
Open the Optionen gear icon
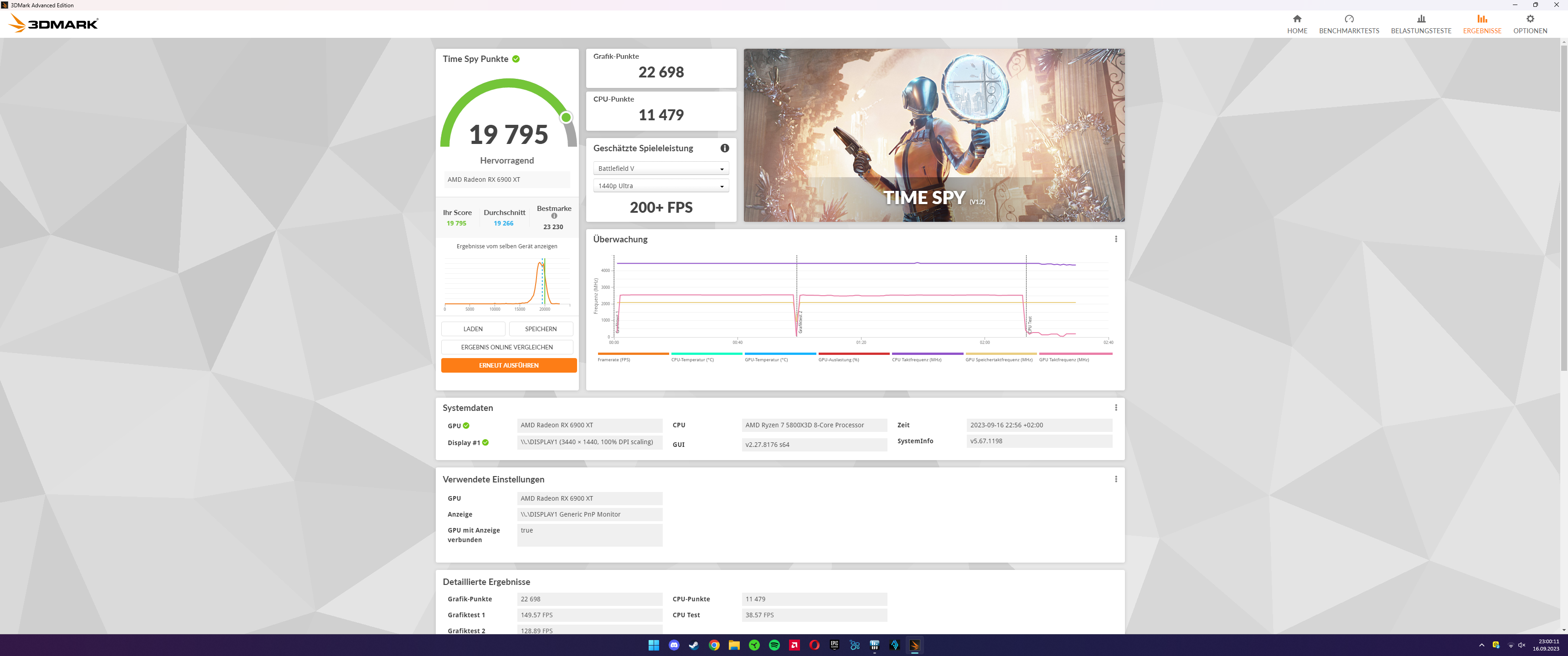tap(1530, 20)
